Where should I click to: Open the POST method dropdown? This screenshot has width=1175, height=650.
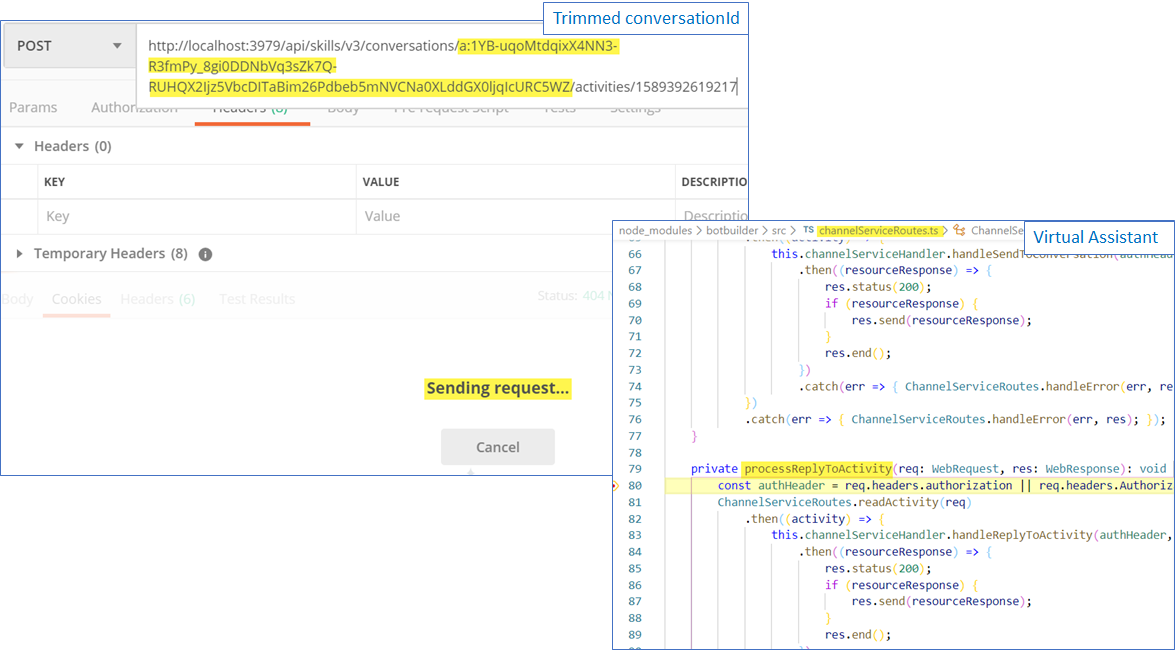coord(69,46)
